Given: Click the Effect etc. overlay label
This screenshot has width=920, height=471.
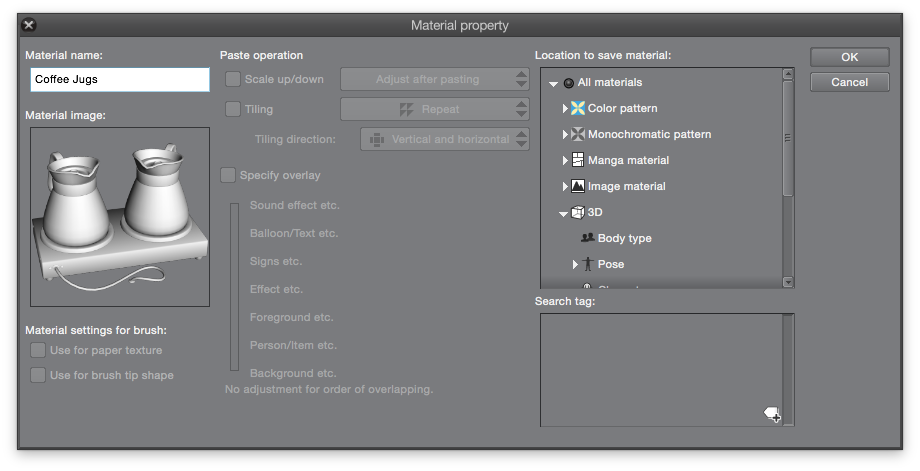Looking at the screenshot, I should click(276, 289).
